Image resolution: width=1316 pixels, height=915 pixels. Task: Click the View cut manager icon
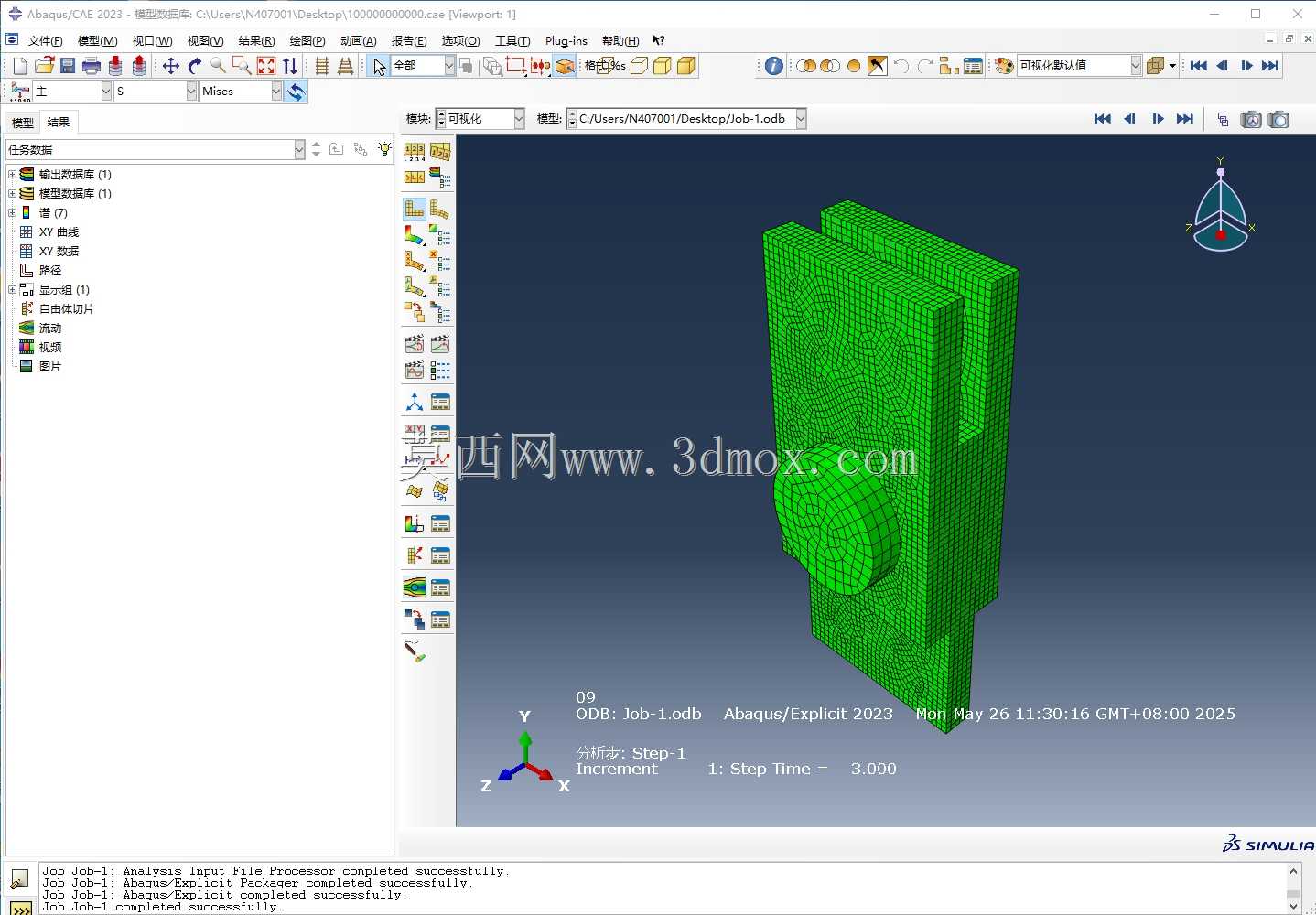[440, 524]
